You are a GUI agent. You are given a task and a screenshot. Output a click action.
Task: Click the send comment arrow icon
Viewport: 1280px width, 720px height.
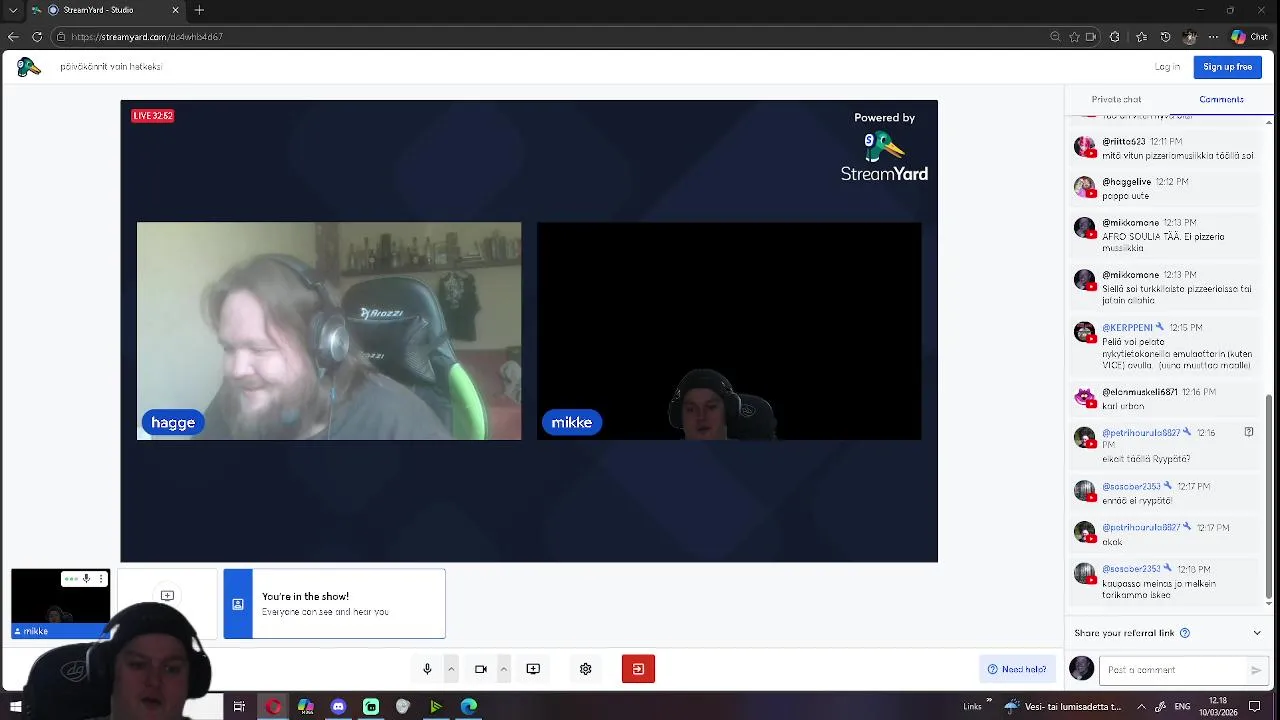(1257, 670)
